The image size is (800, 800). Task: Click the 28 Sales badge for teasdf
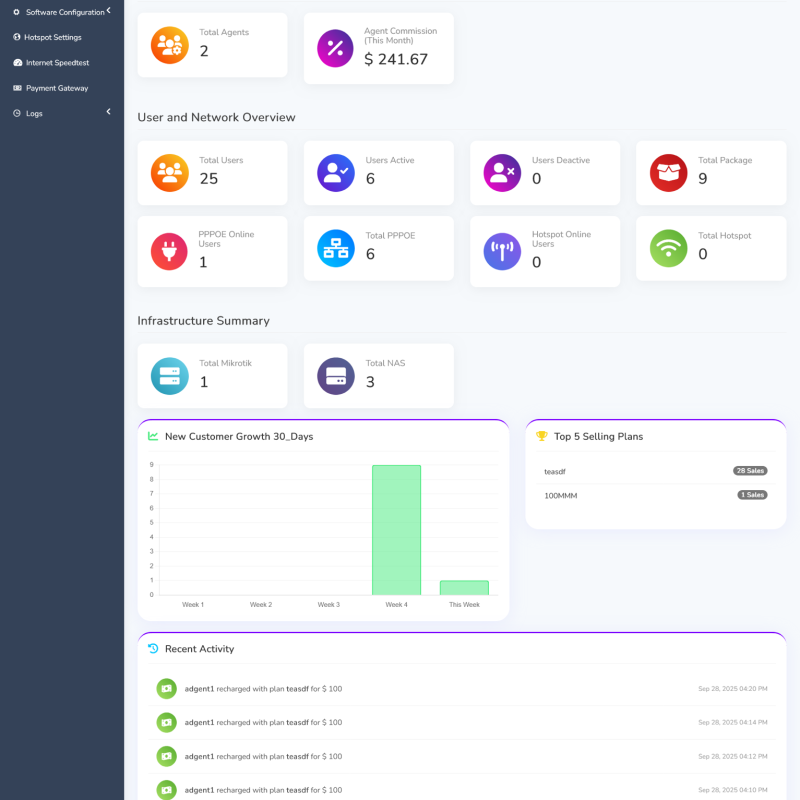(751, 470)
